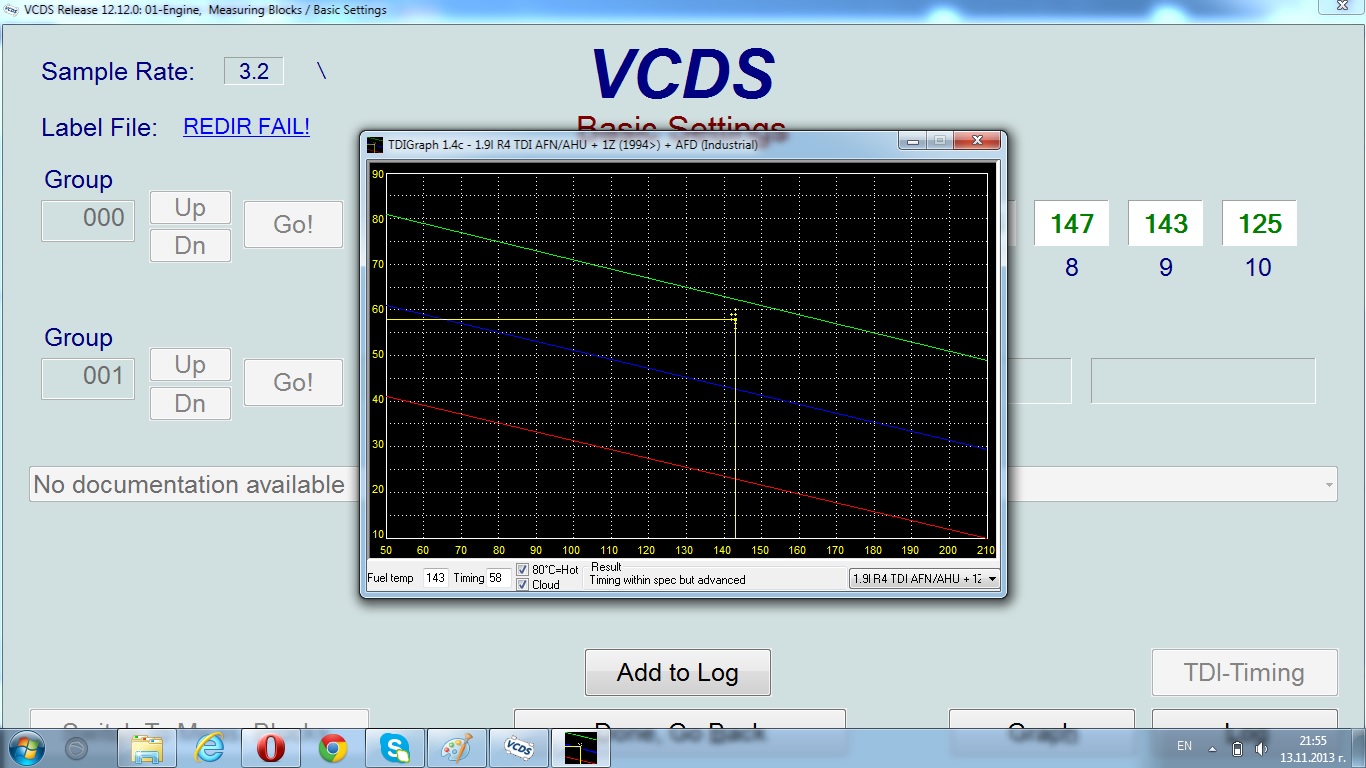Click the volume speaker tray icon
The image size is (1366, 768).
pyautogui.click(x=1261, y=748)
